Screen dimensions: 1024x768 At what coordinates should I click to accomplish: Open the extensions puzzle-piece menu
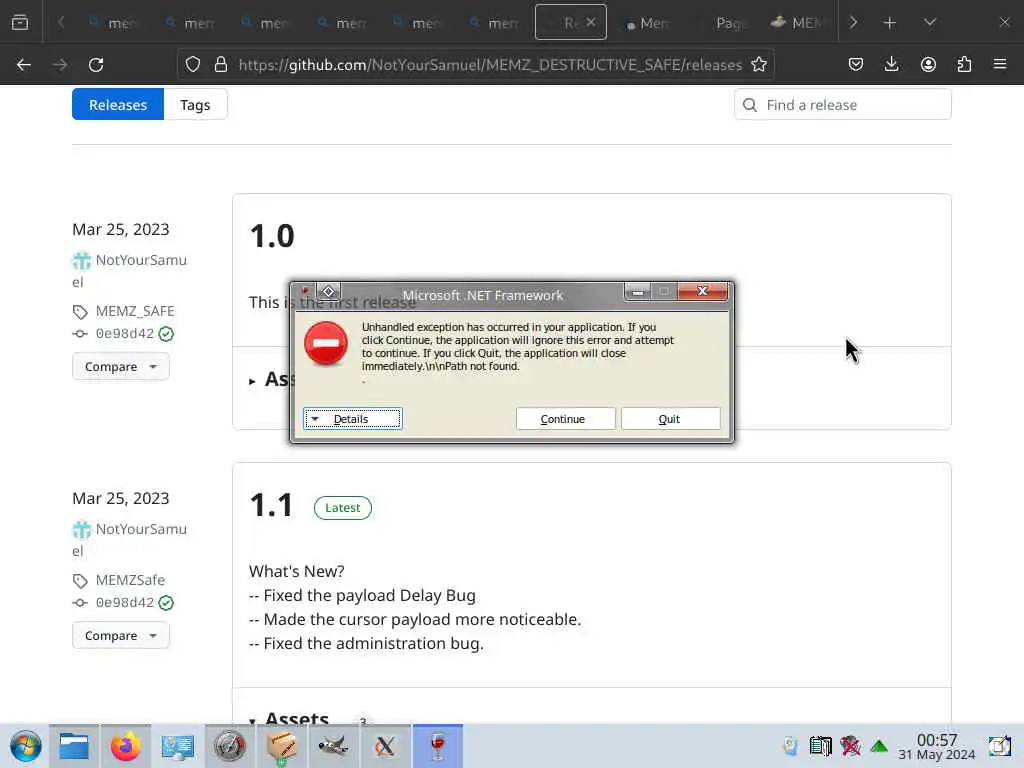pyautogui.click(x=964, y=65)
